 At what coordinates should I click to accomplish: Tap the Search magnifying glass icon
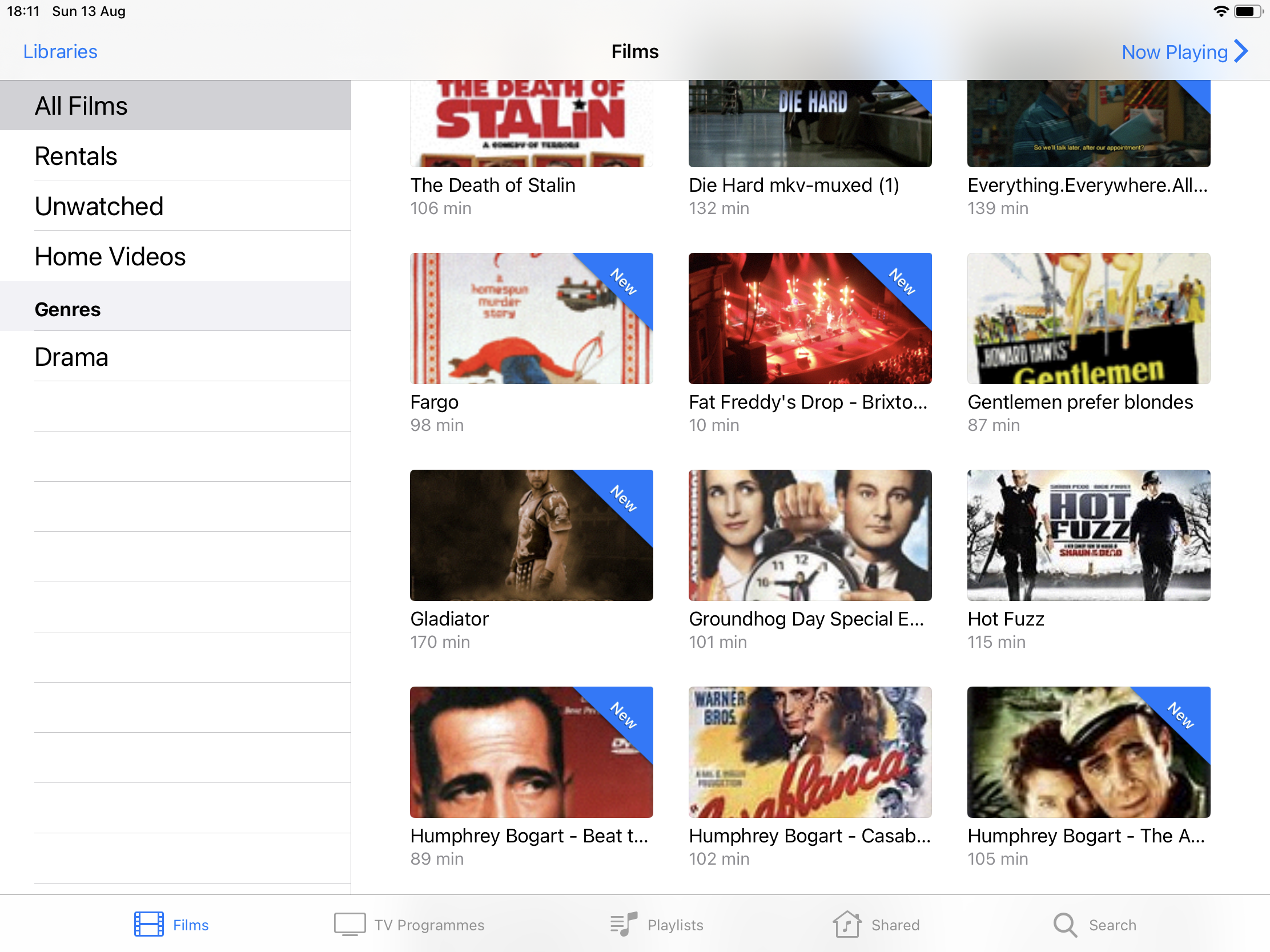click(x=1065, y=925)
